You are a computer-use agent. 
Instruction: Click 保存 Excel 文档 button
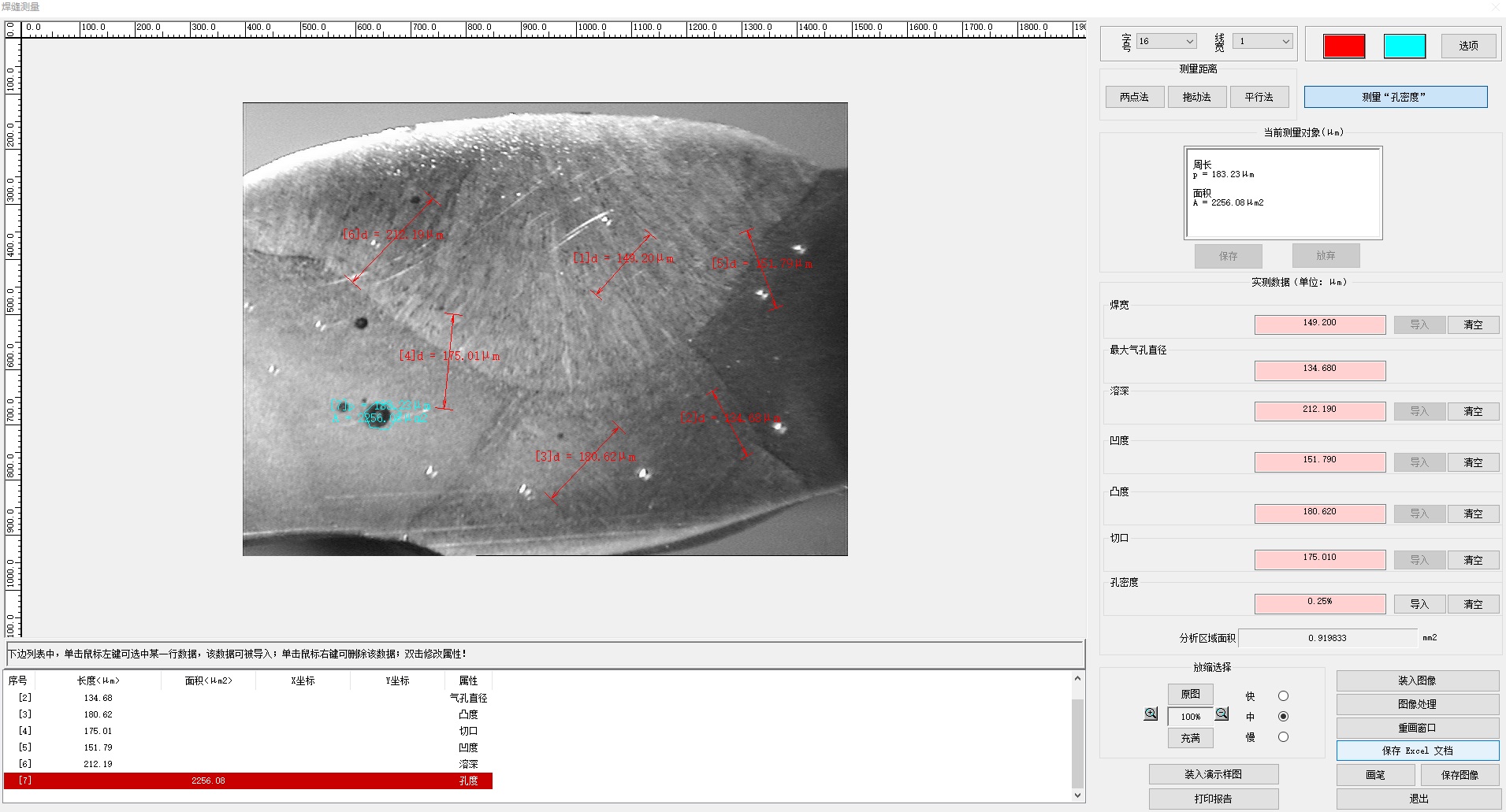click(x=1418, y=751)
